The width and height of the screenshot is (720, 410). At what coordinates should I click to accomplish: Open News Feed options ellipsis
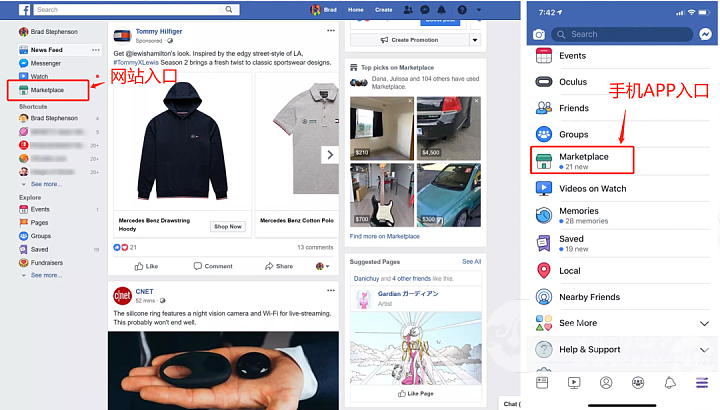point(96,50)
